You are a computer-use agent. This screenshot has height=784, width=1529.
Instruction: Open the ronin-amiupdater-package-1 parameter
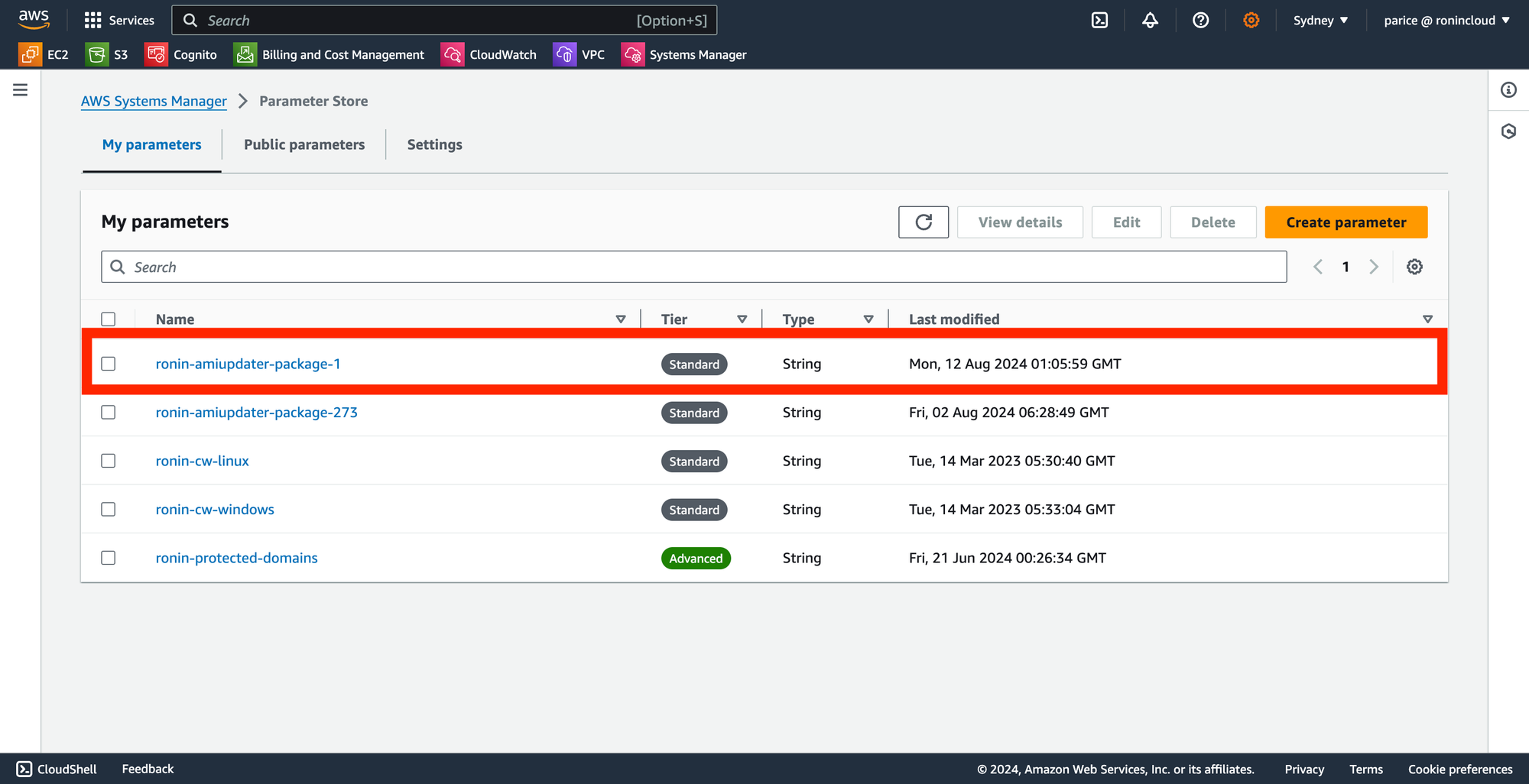(248, 364)
